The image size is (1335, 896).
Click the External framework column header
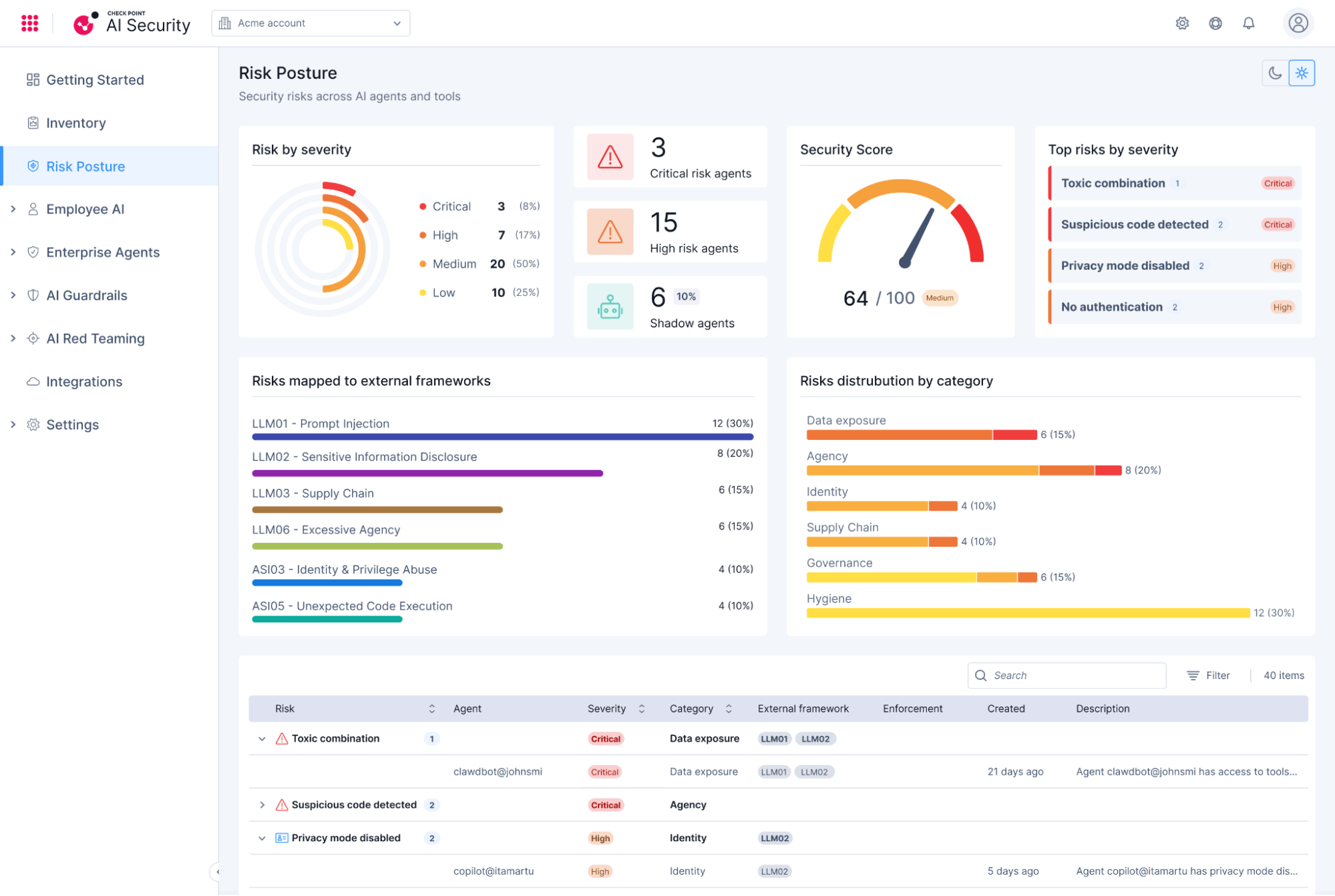pyautogui.click(x=803, y=709)
